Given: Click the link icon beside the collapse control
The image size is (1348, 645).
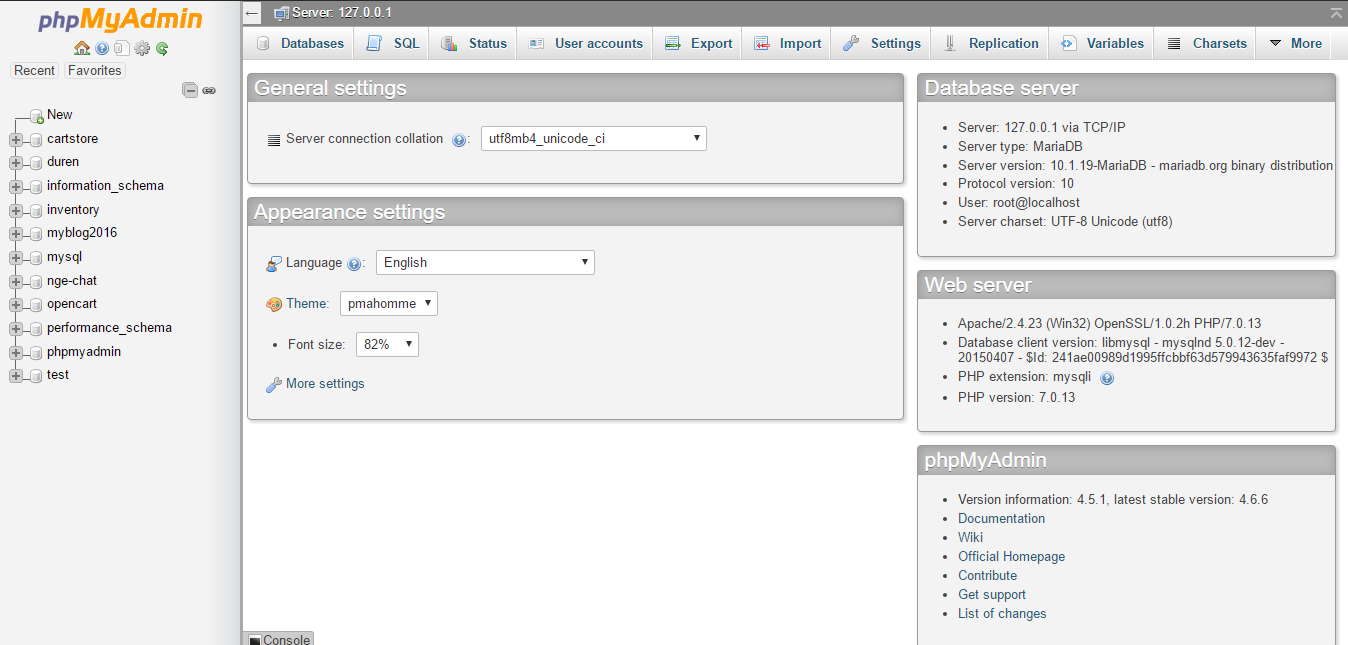Looking at the screenshot, I should pos(209,89).
